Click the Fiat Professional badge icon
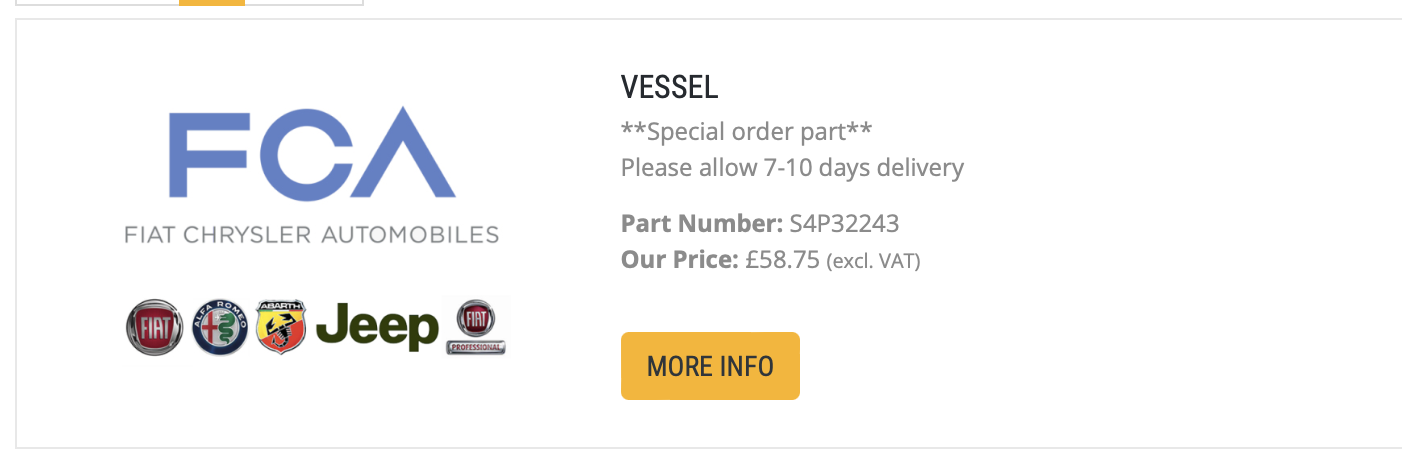The image size is (1402, 462). (x=476, y=326)
